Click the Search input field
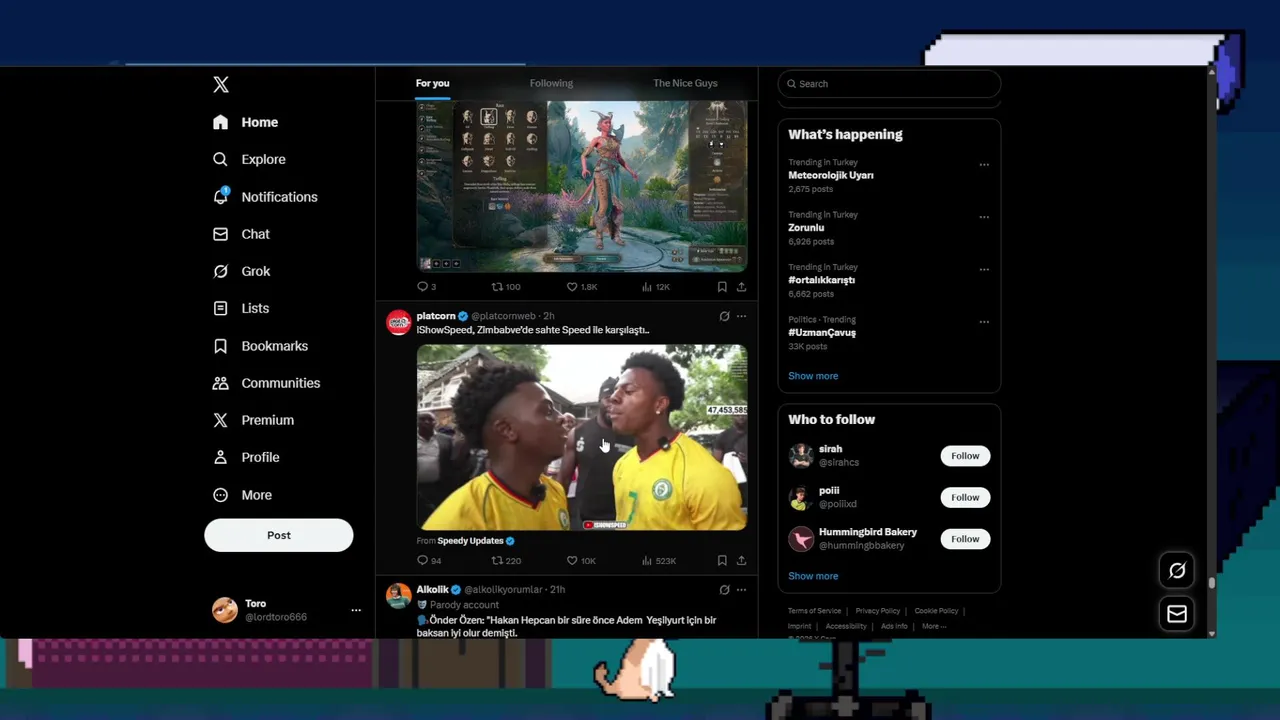Image resolution: width=1280 pixels, height=720 pixels. pyautogui.click(x=889, y=84)
